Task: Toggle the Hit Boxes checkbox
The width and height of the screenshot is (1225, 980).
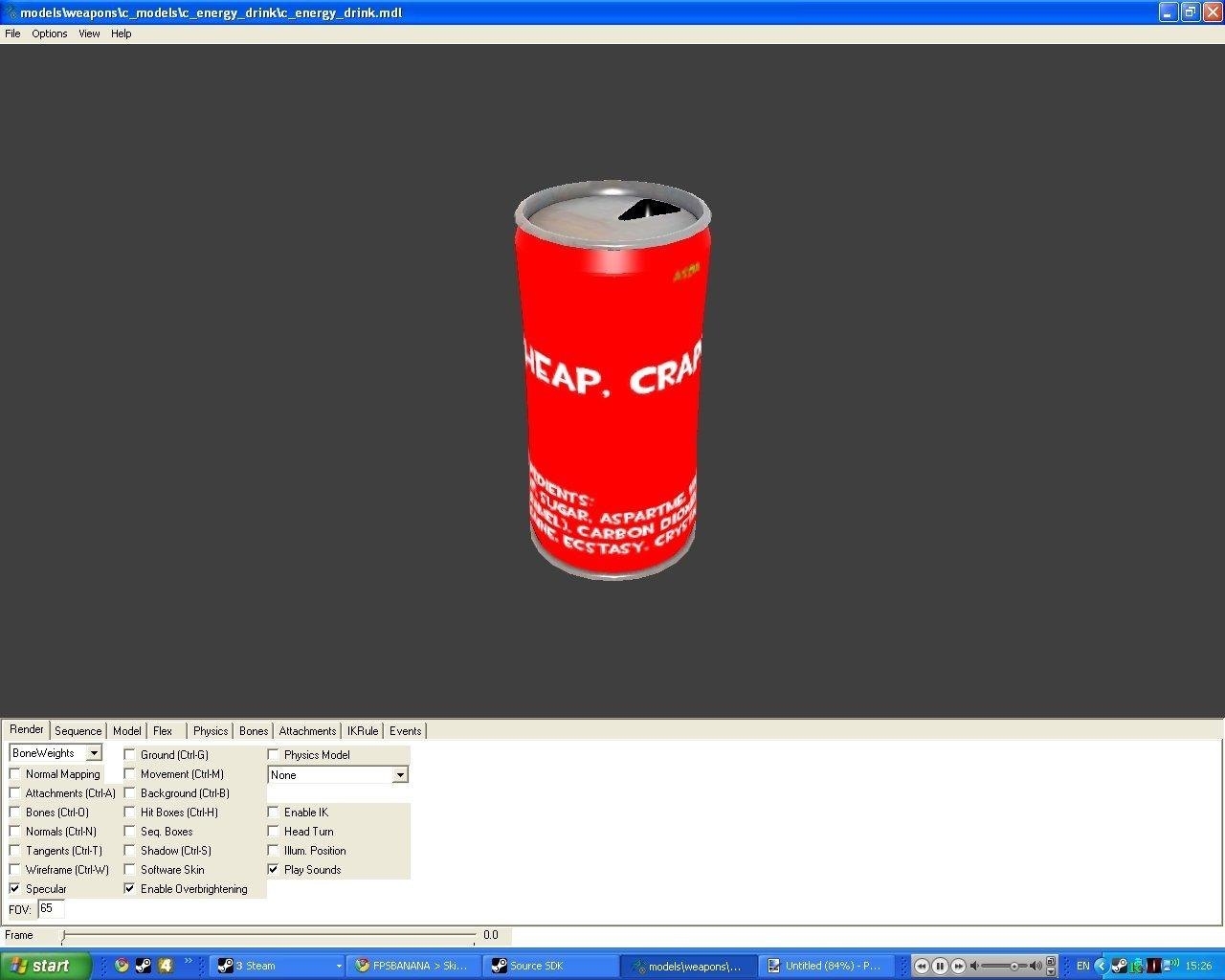Action: point(130,813)
